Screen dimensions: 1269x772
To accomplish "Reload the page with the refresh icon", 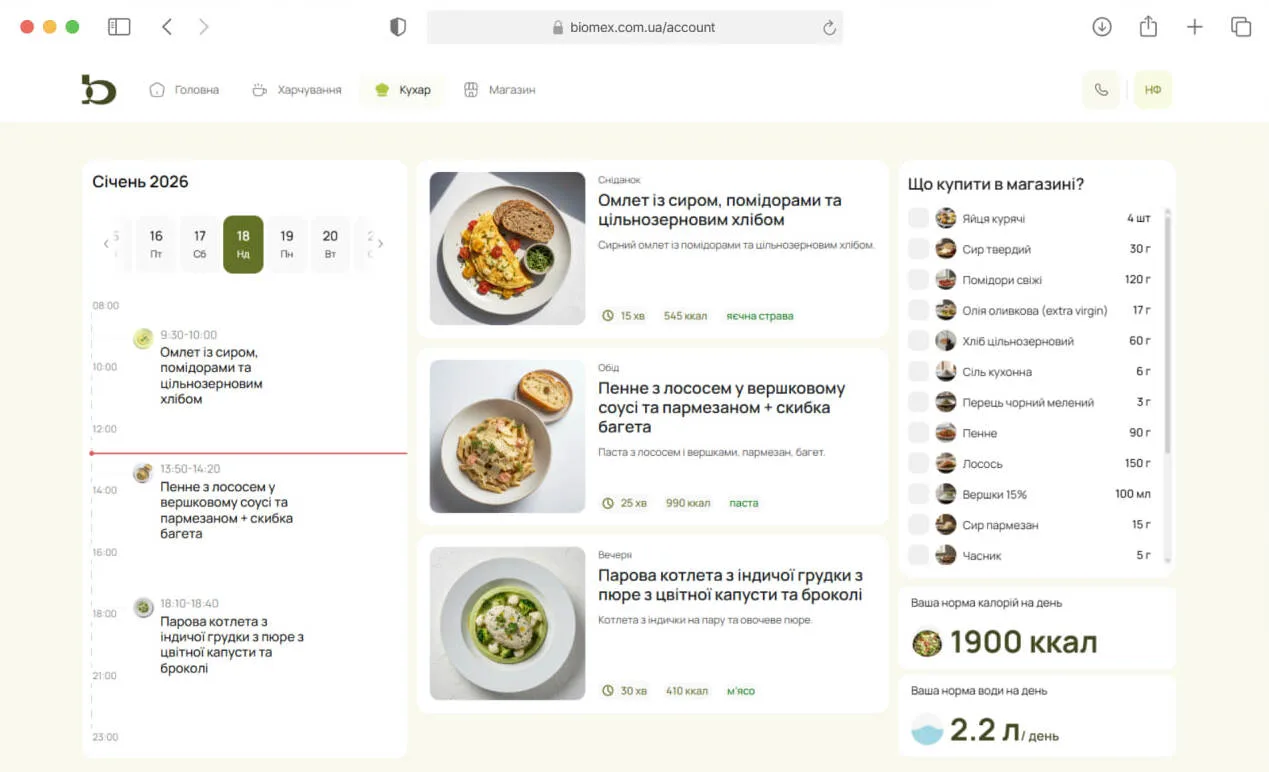I will click(829, 28).
